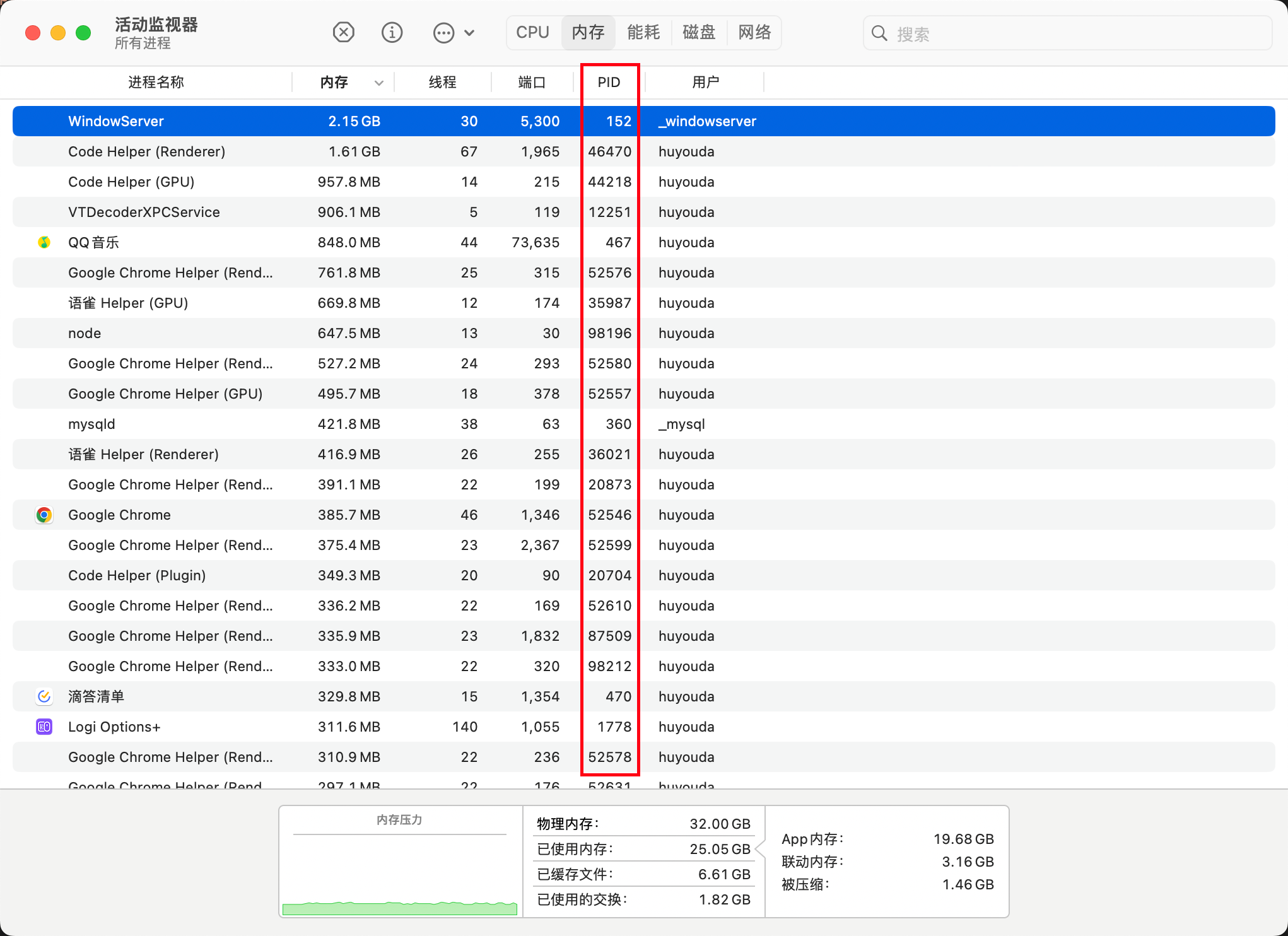Click the Google Chrome app icon
1288x936 pixels.
coord(44,515)
